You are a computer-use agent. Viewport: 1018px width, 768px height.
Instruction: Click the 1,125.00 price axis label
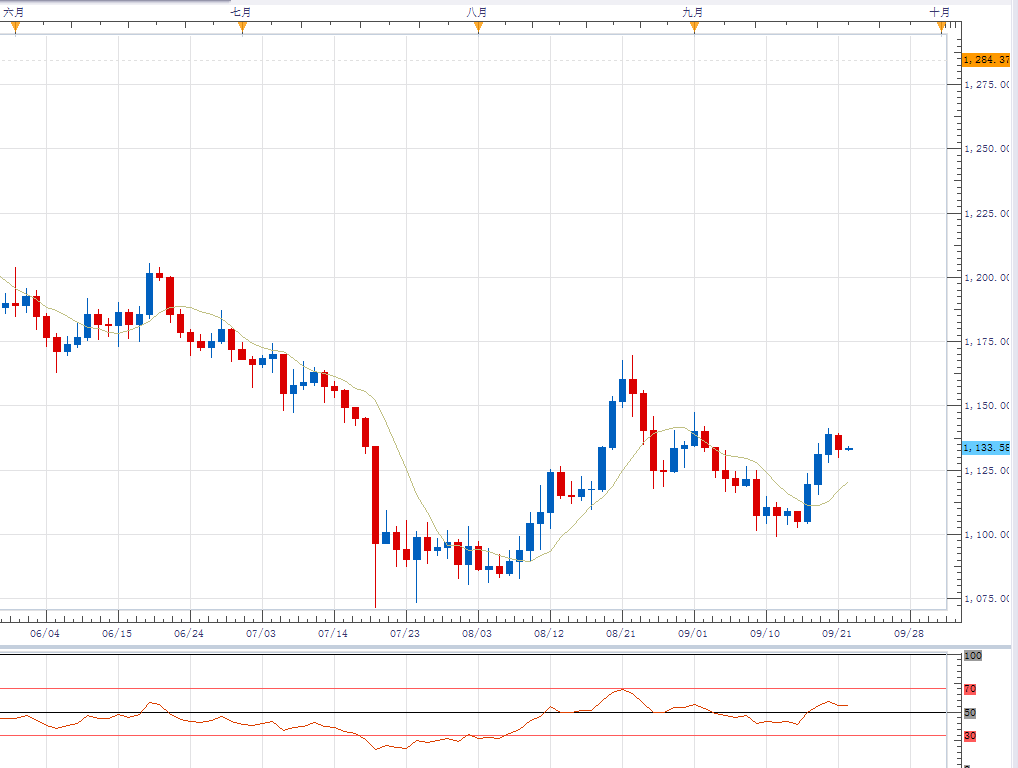click(x=987, y=470)
